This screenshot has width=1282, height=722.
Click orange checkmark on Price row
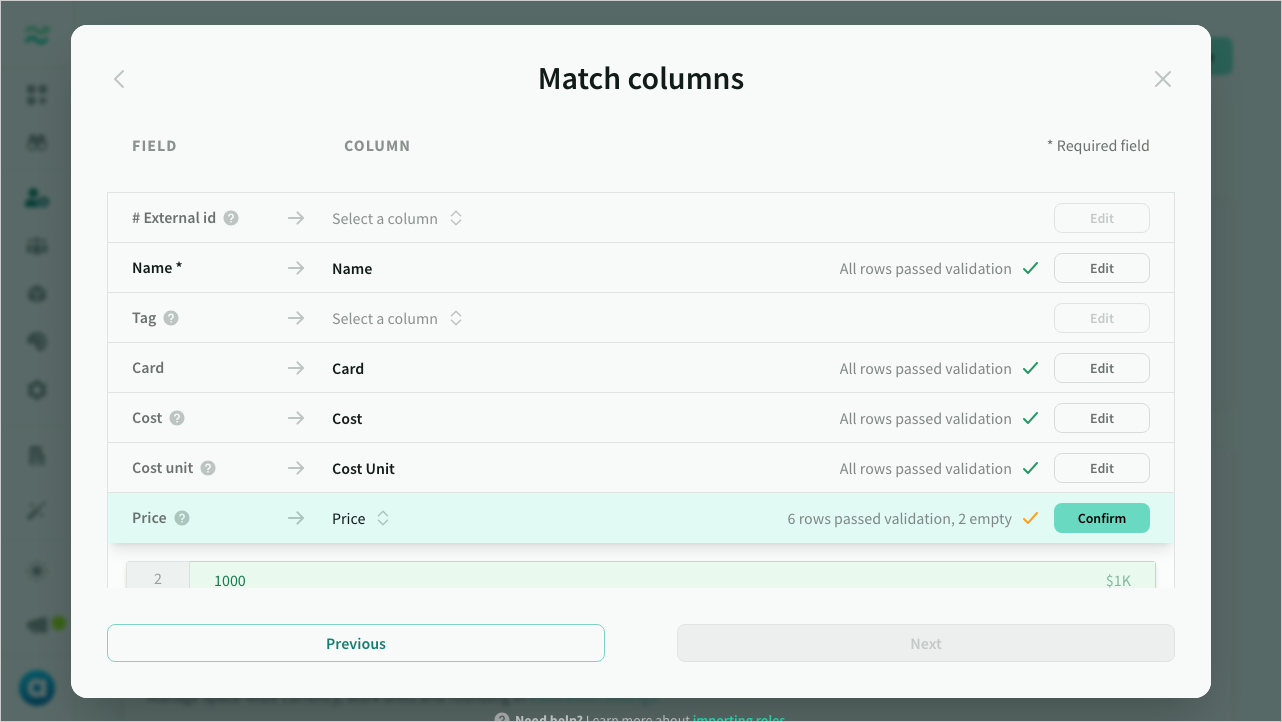1030,518
